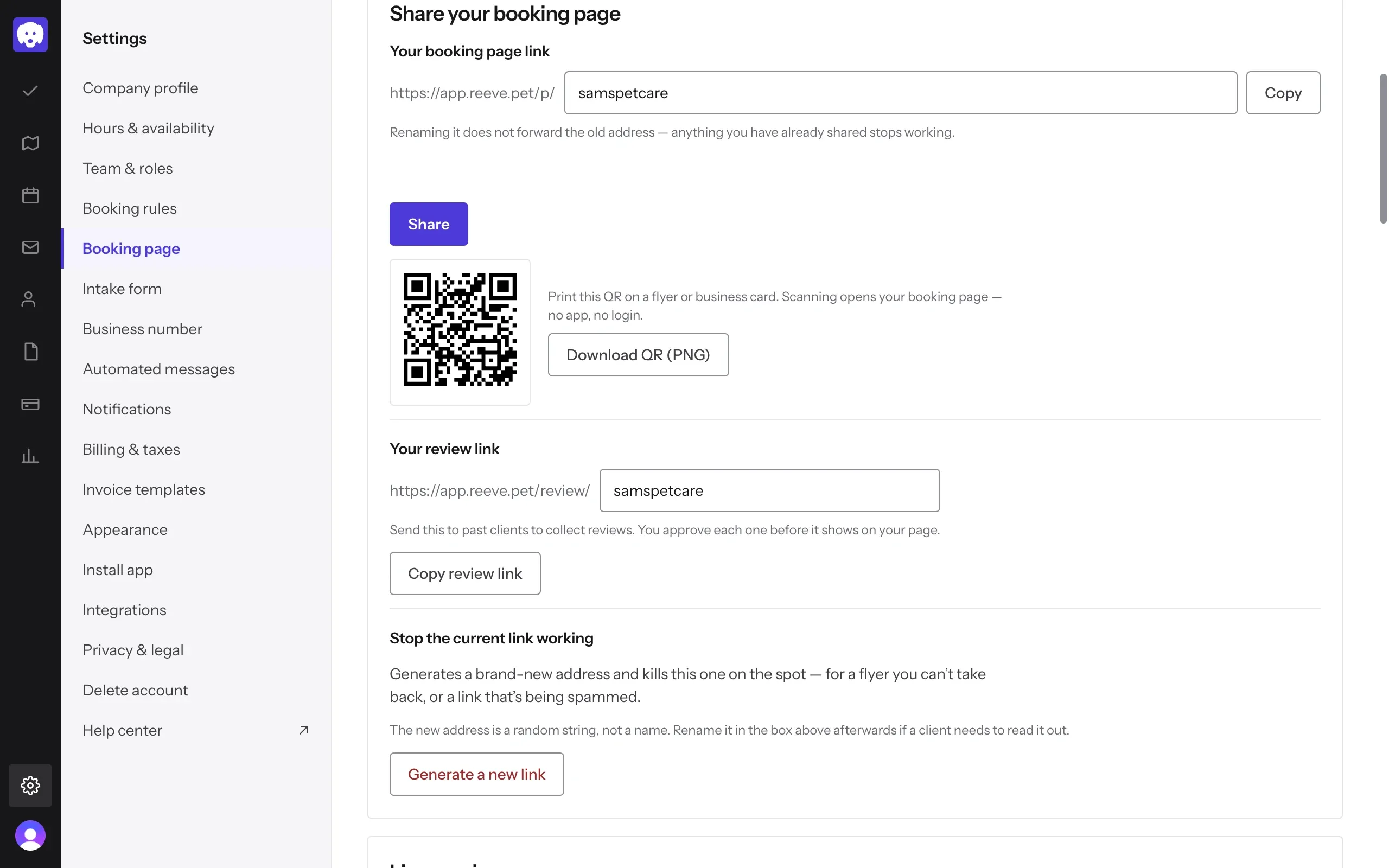
Task: Go to Delete account
Action: (196, 691)
